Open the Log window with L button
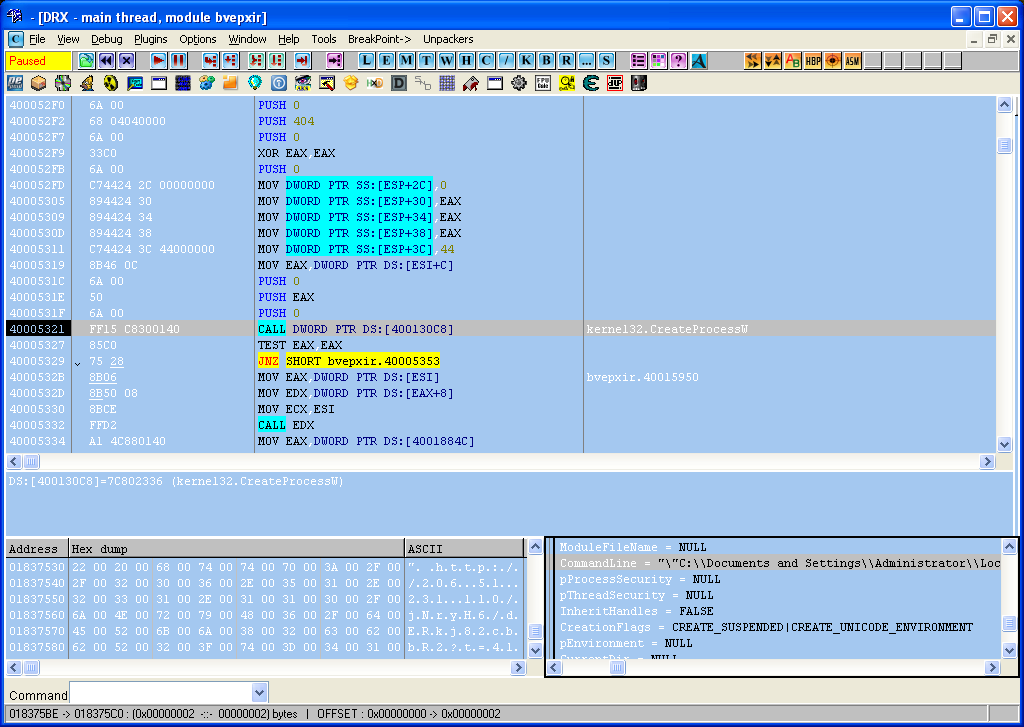This screenshot has height=727, width=1024. [367, 61]
